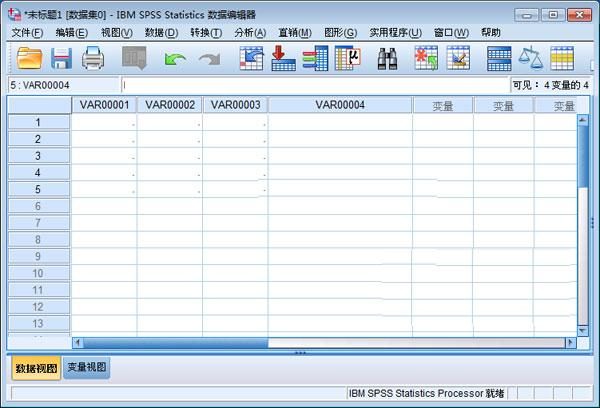600x408 pixels.
Task: Minimize the SPSS data editor window
Action: point(526,15)
